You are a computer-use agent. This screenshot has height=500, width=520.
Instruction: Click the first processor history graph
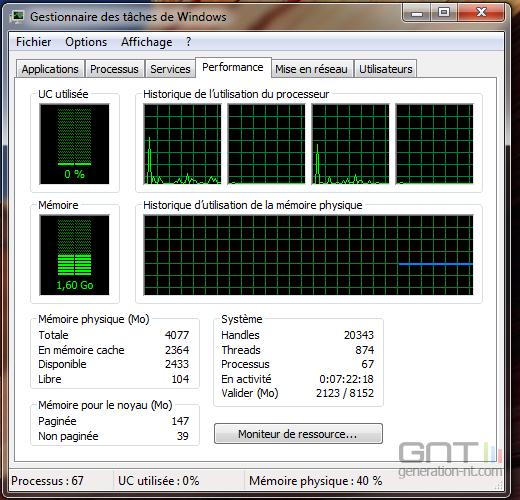[182, 144]
